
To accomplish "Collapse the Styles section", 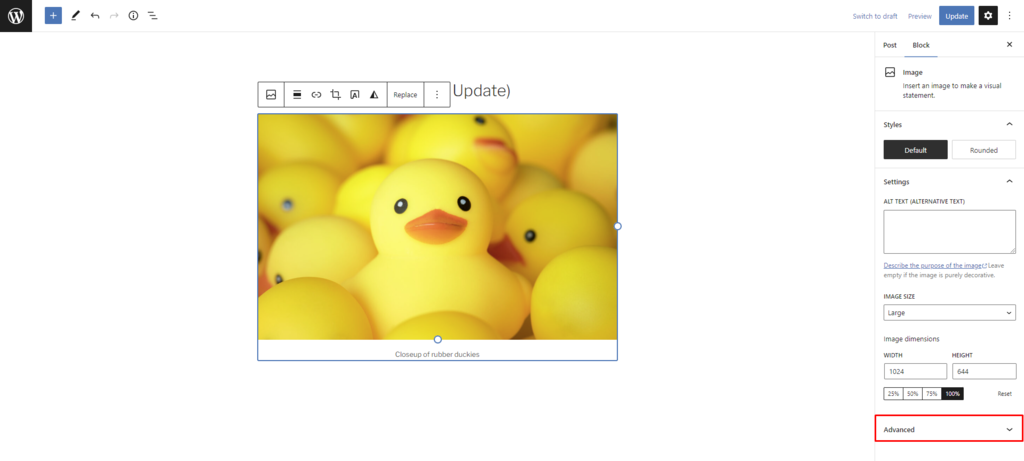I will [1008, 124].
